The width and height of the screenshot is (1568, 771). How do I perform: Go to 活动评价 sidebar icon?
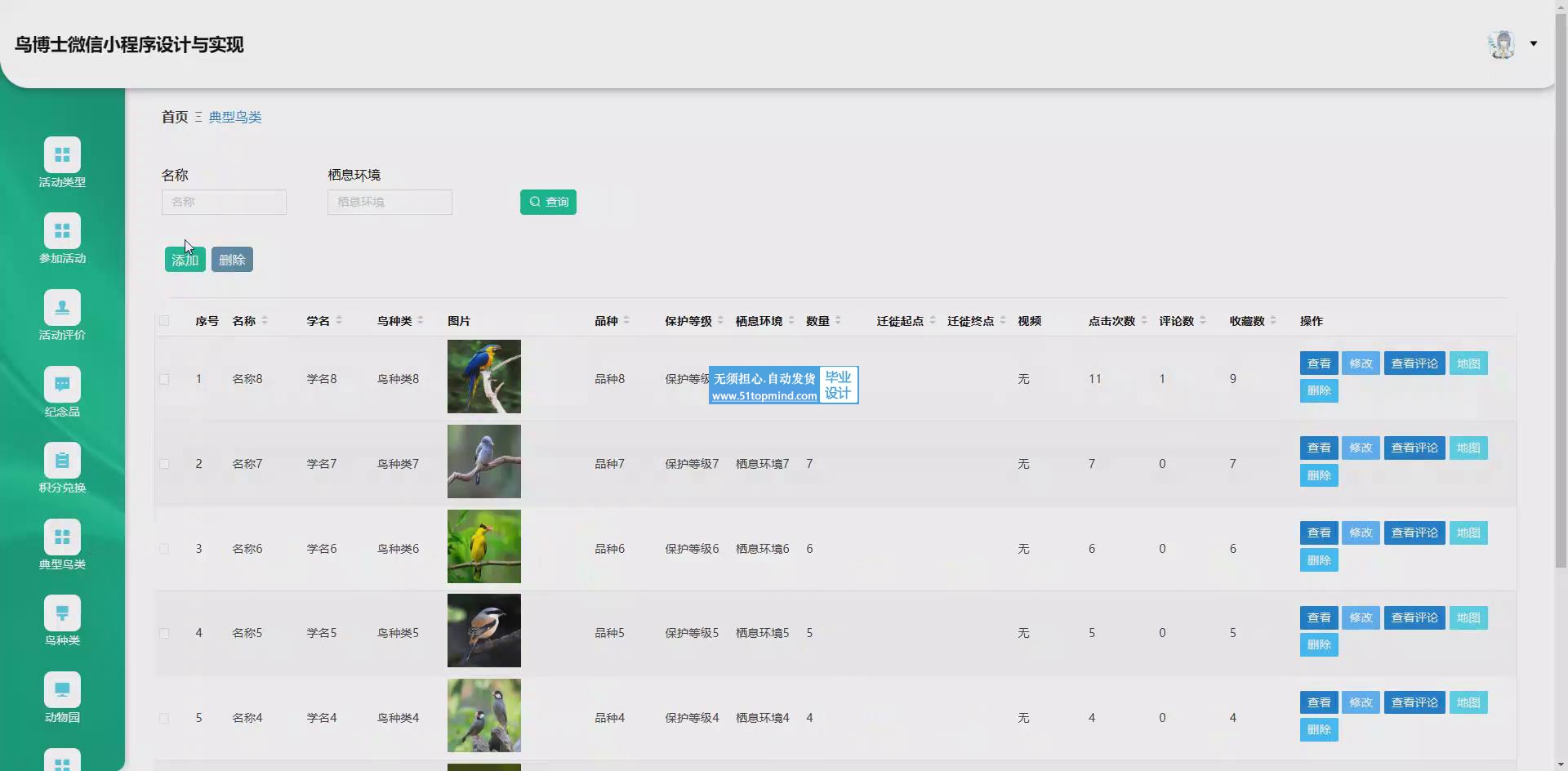pyautogui.click(x=62, y=308)
